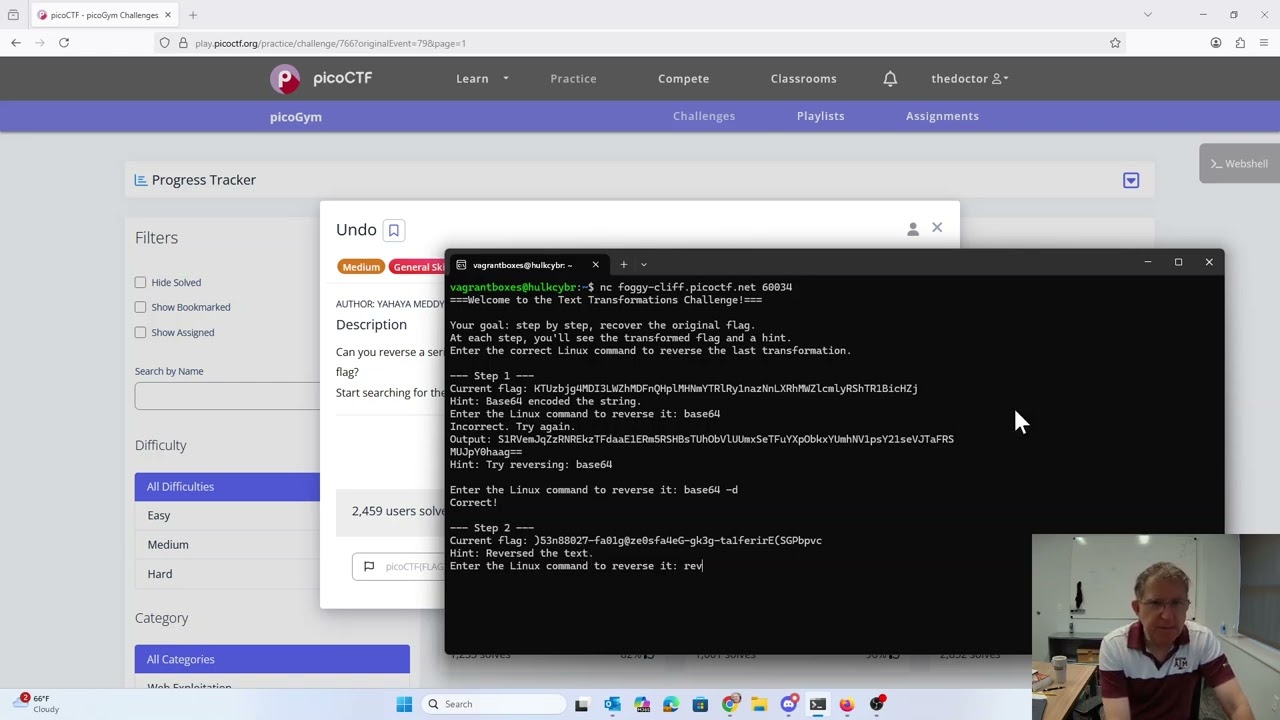Click the picoGym link
This screenshot has height=720, width=1280.
295,117
